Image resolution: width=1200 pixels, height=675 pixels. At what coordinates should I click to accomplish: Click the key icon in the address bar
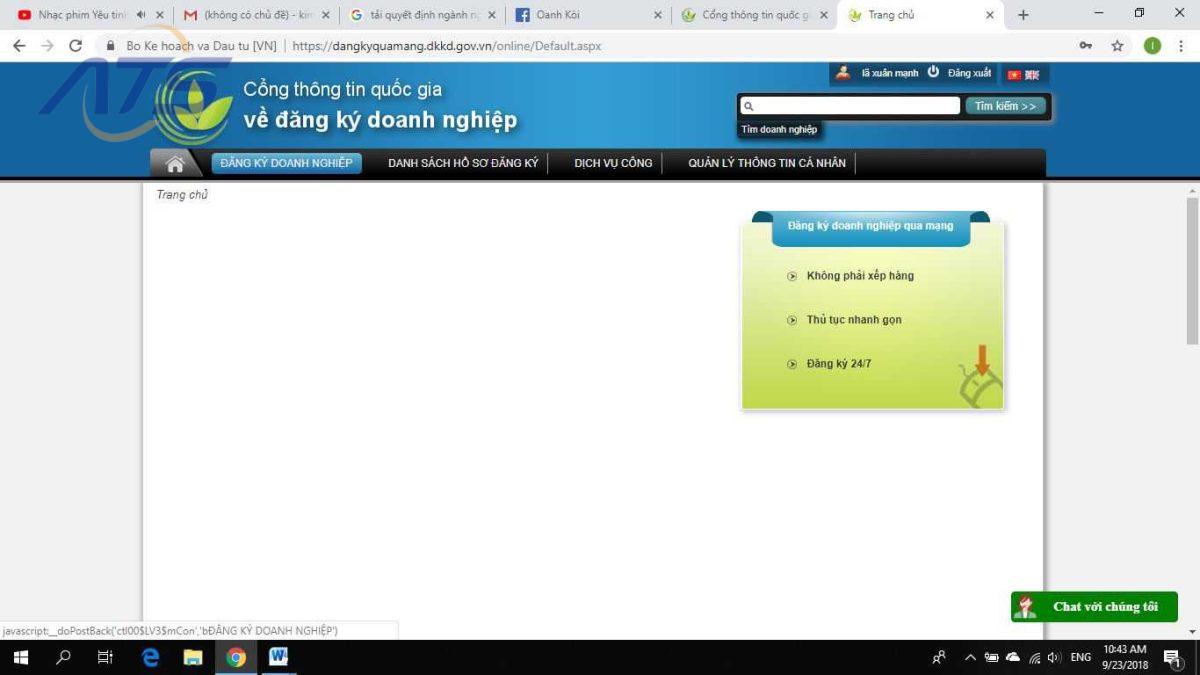(1085, 46)
